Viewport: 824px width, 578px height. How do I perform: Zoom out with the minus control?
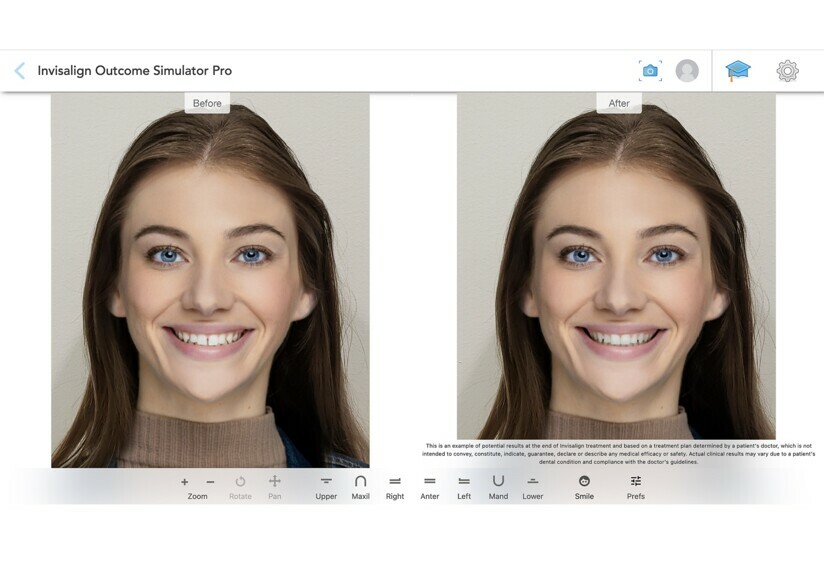tap(209, 482)
